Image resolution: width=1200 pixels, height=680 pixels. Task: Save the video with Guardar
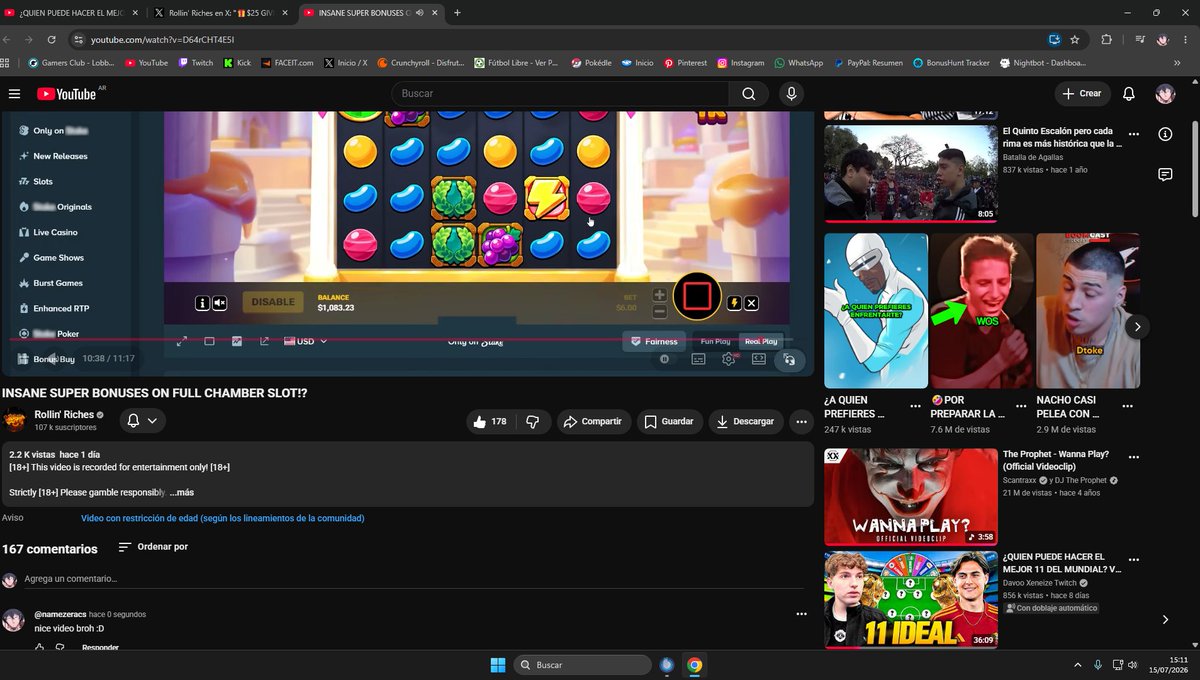click(669, 421)
